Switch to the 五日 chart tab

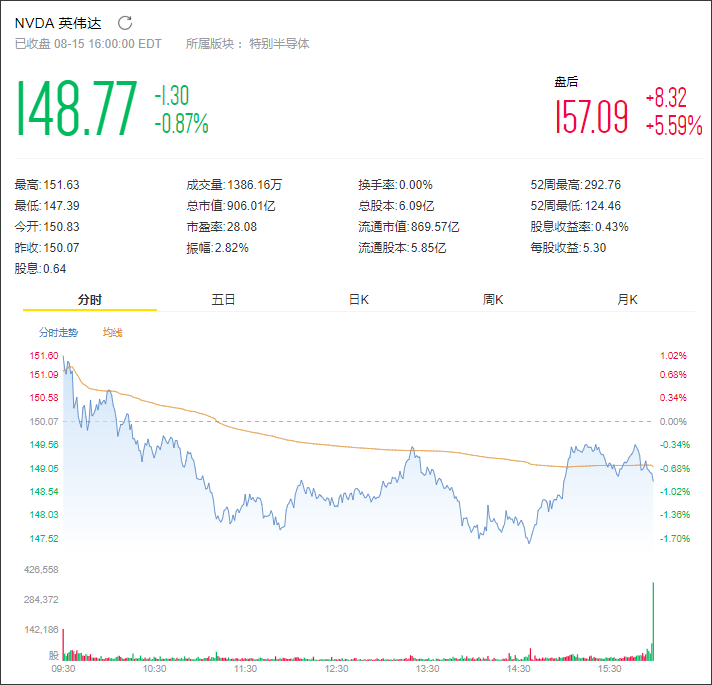coord(223,300)
